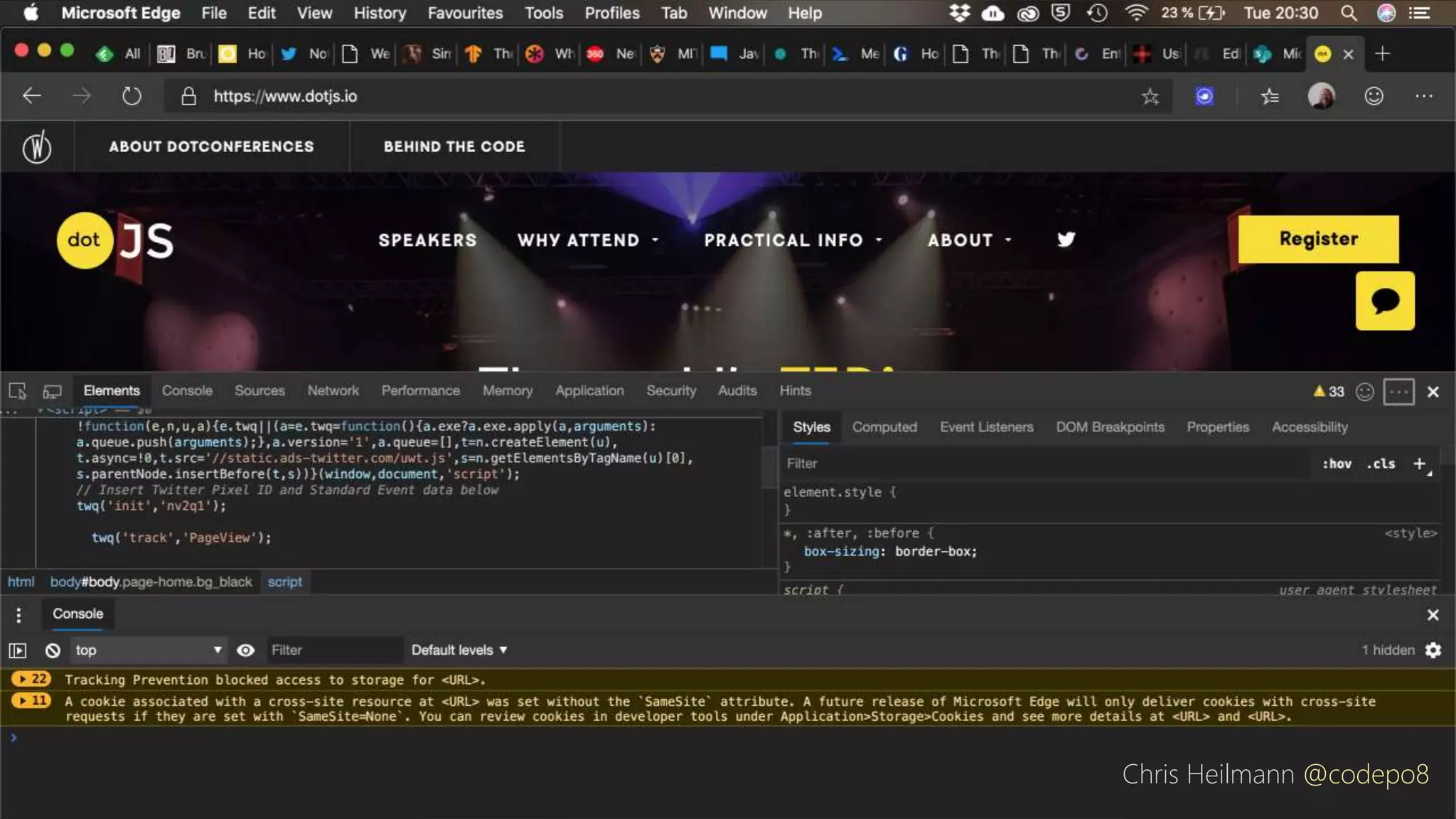Toggle the .cls classes panel
The width and height of the screenshot is (1456, 819).
[x=1381, y=464]
